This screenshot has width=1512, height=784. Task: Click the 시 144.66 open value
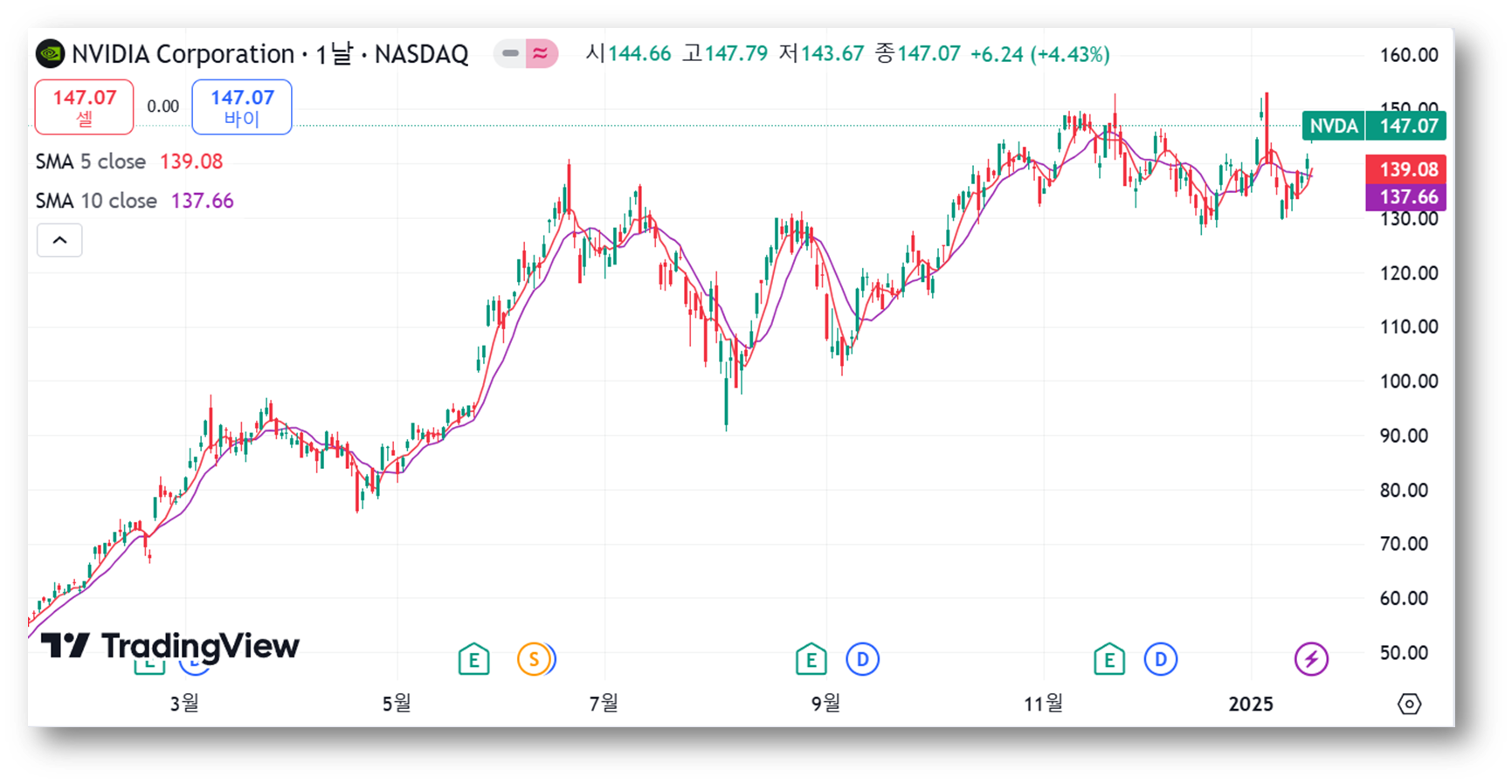tap(628, 54)
